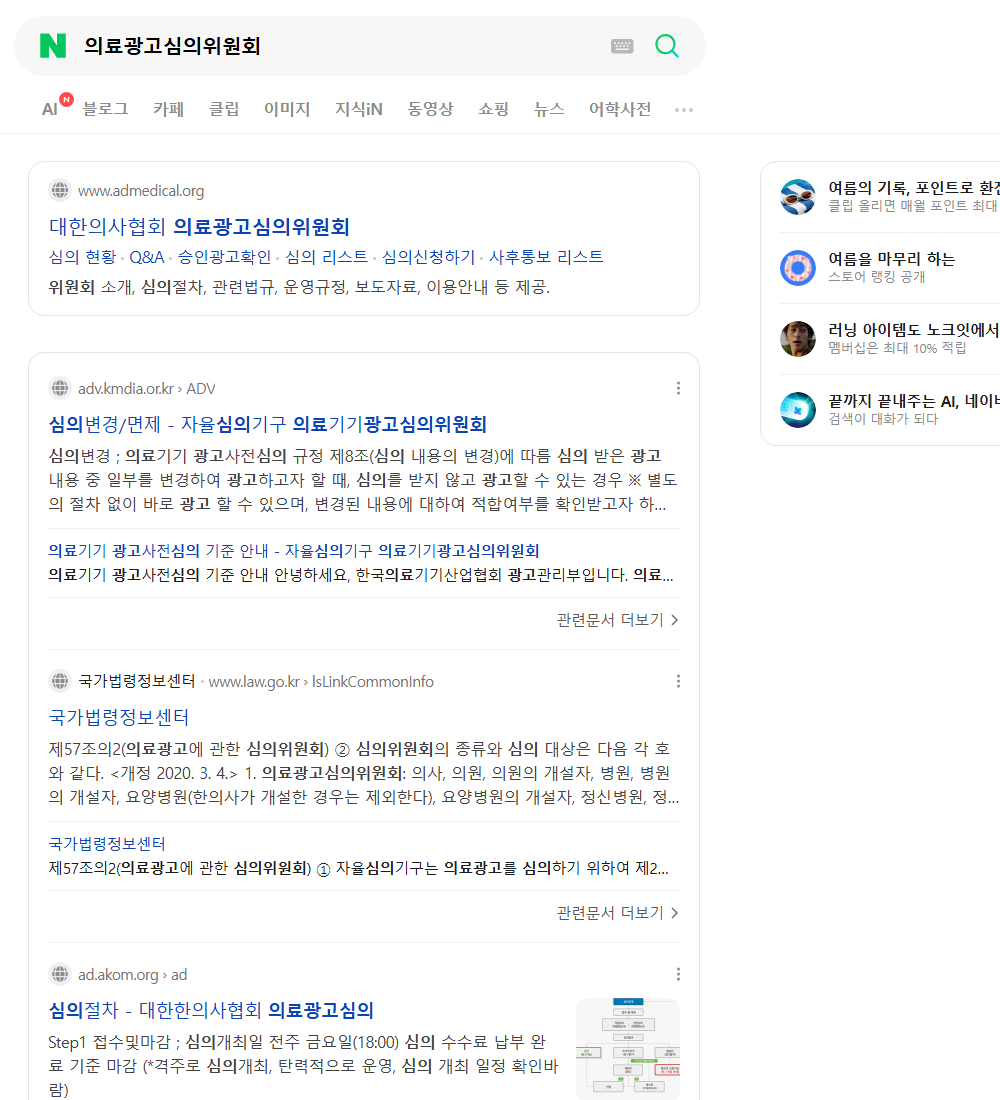Click the flowchart thumbnail of 심의절차 result
The width and height of the screenshot is (1000, 1100).
[627, 1049]
